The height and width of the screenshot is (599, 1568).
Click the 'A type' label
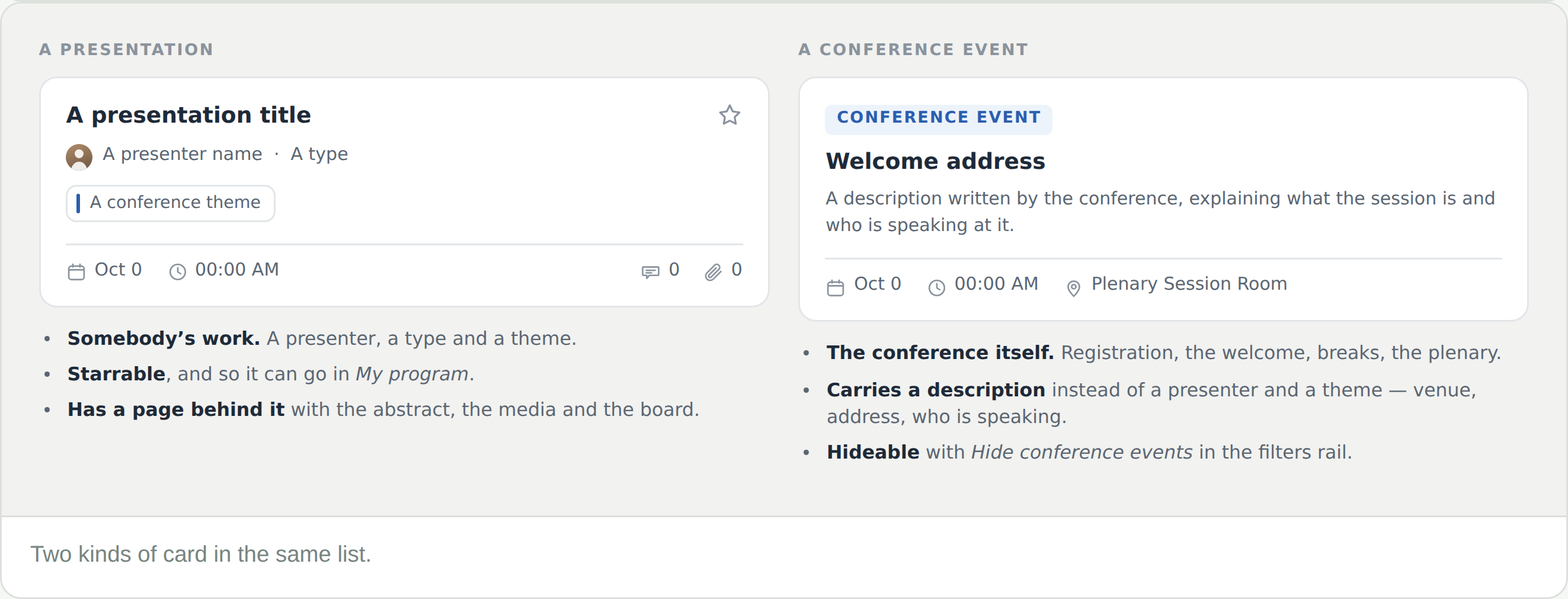click(x=319, y=154)
